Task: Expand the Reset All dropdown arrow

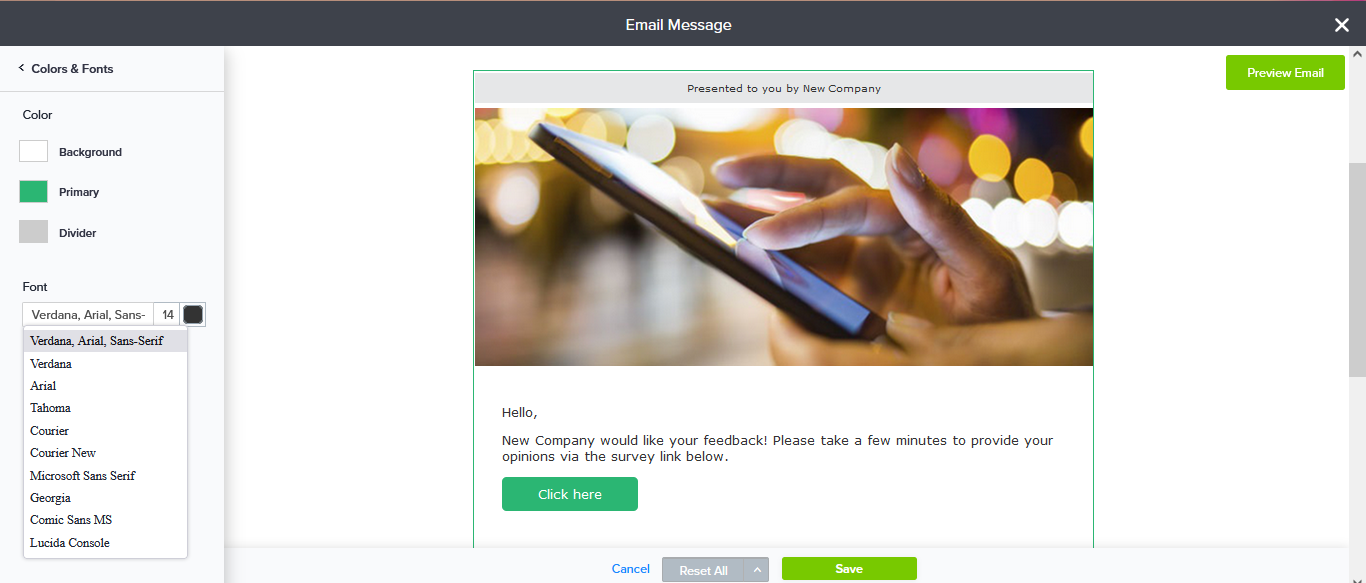Action: click(757, 570)
